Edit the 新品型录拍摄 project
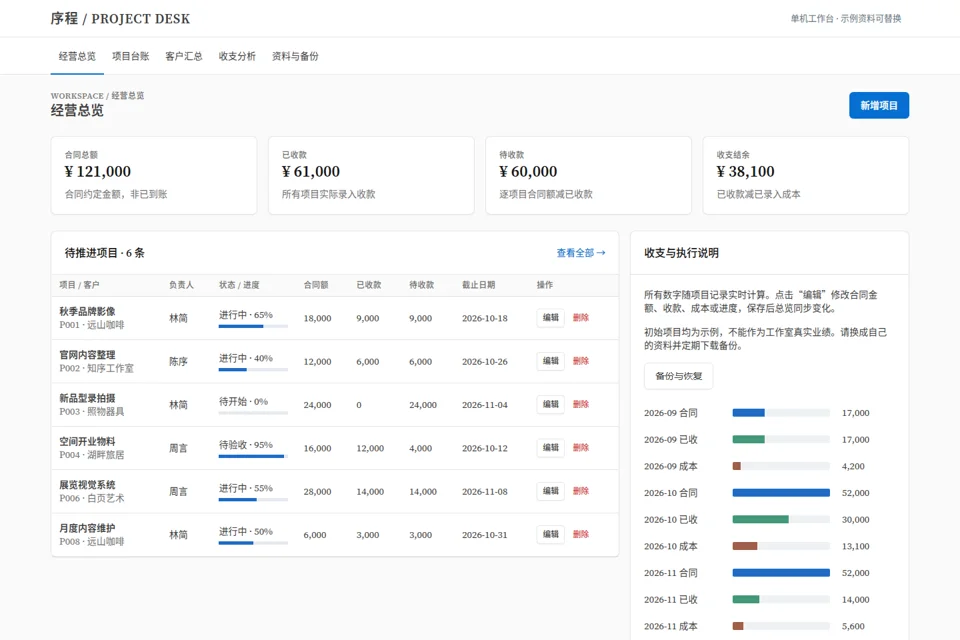Viewport: 960px width, 640px height. point(550,404)
